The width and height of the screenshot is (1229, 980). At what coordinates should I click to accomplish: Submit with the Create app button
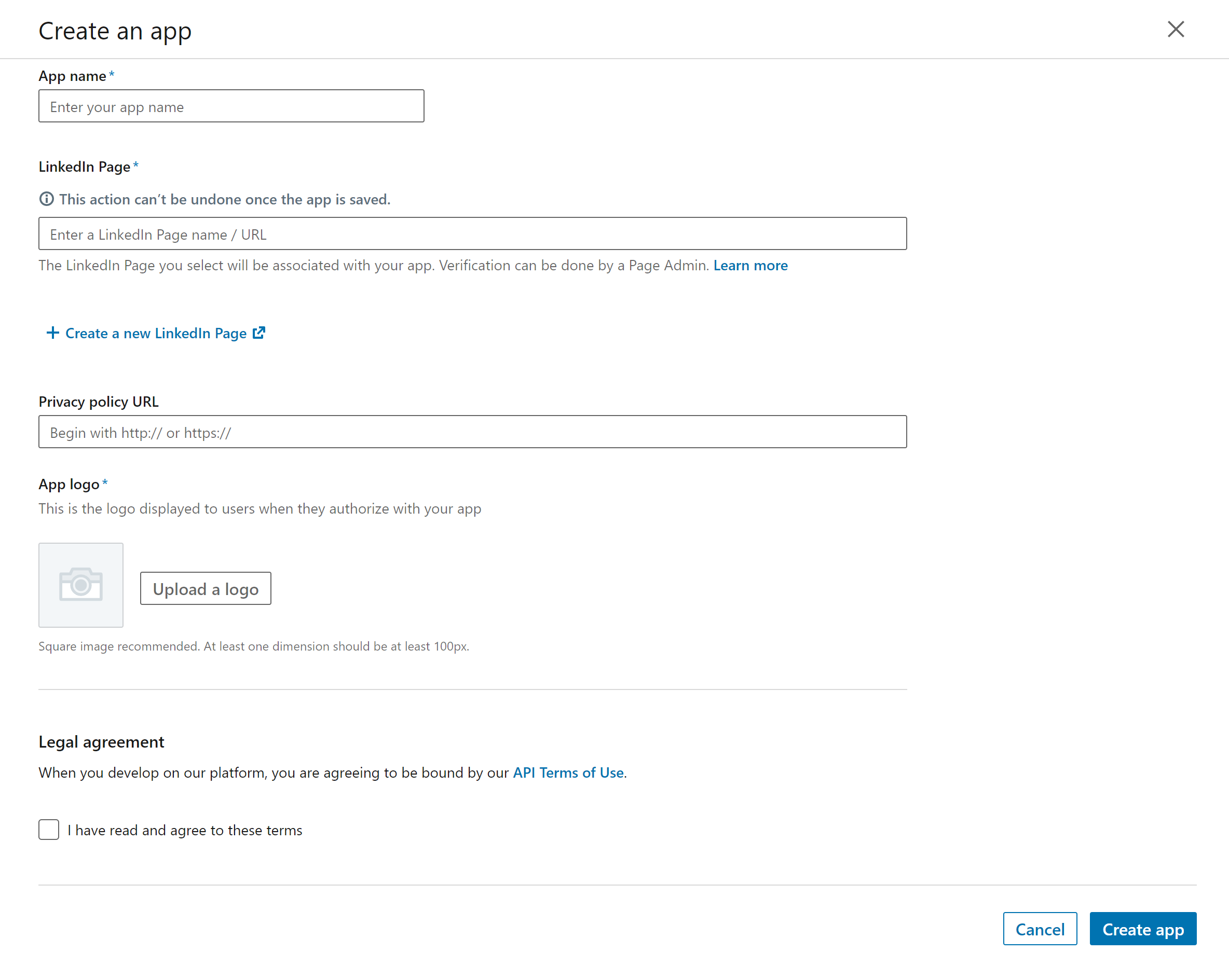[1142, 929]
